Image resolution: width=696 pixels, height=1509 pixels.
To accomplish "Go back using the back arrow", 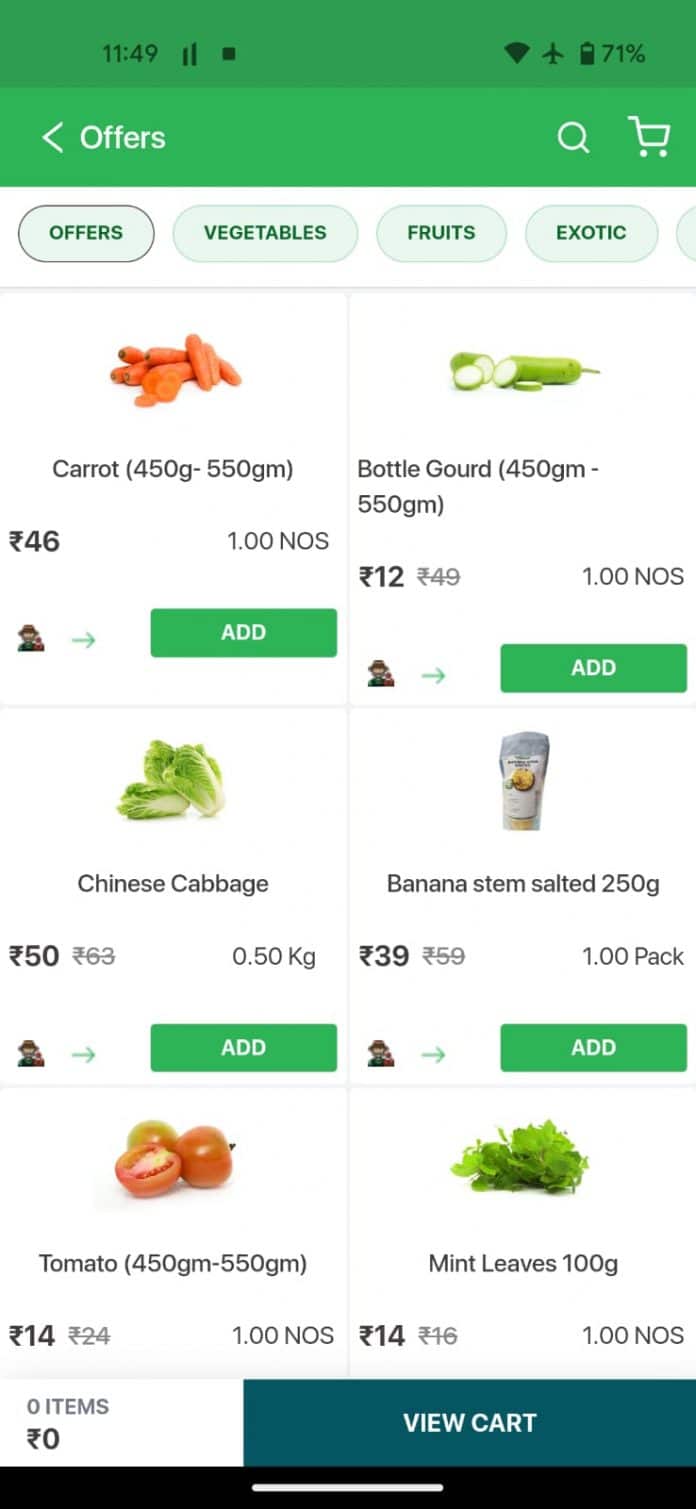I will click(51, 139).
